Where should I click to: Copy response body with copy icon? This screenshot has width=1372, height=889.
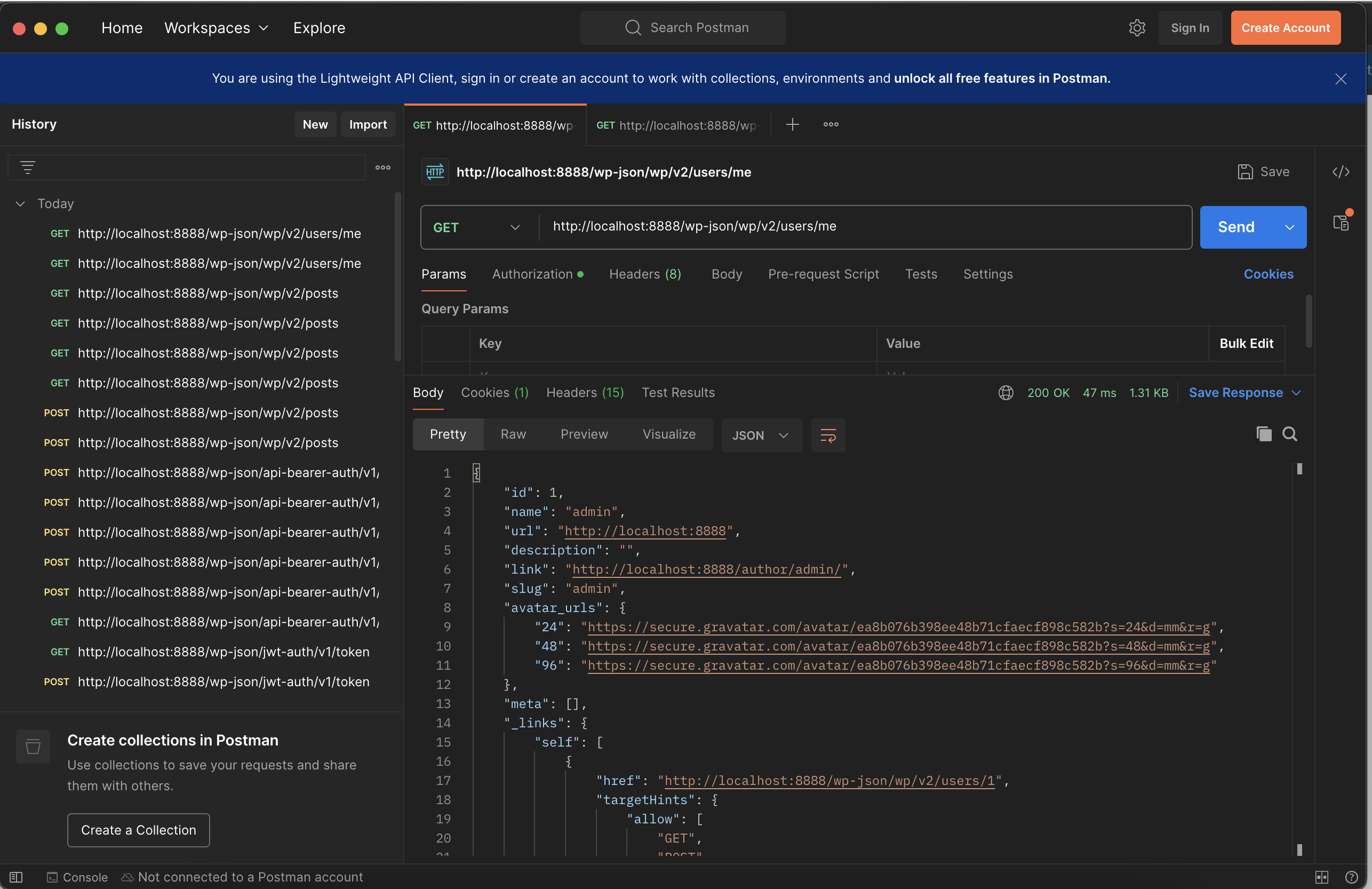point(1264,434)
